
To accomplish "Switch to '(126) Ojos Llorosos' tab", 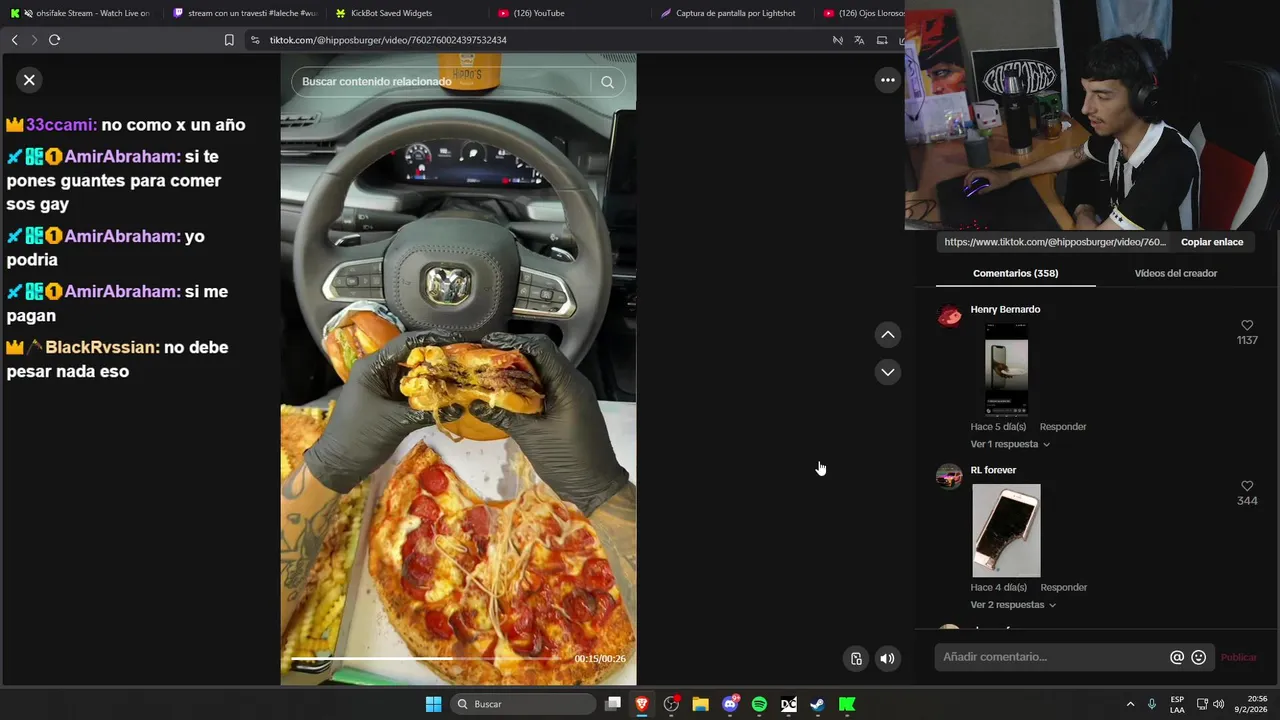I will click(862, 13).
